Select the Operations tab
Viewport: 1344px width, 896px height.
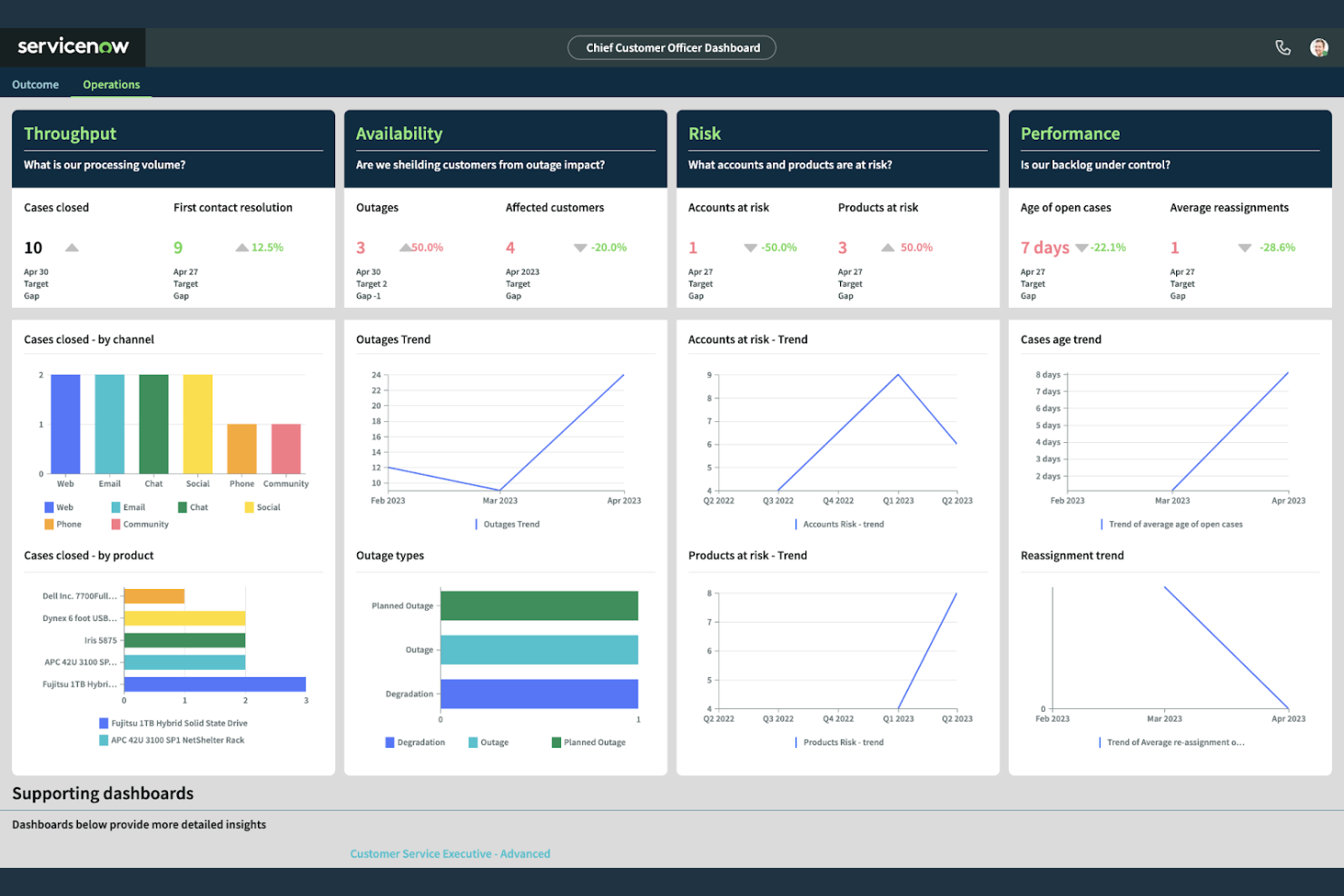[x=111, y=84]
